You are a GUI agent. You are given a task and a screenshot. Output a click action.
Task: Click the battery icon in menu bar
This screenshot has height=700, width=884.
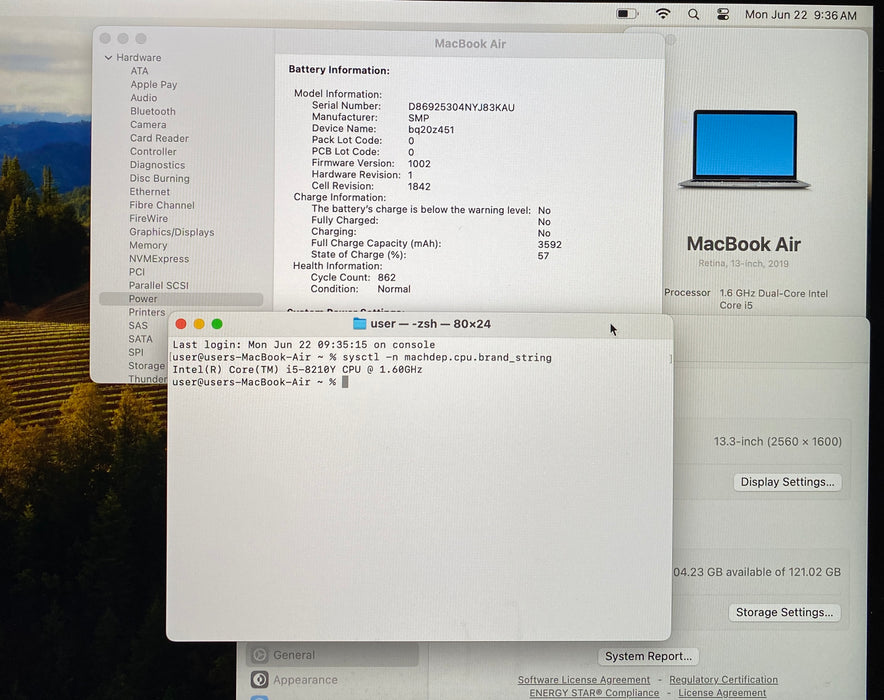coord(627,14)
